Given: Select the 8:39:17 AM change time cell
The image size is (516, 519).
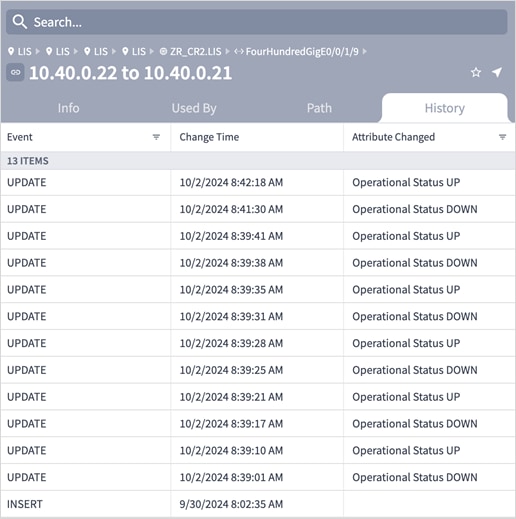Looking at the screenshot, I should pyautogui.click(x=257, y=424).
